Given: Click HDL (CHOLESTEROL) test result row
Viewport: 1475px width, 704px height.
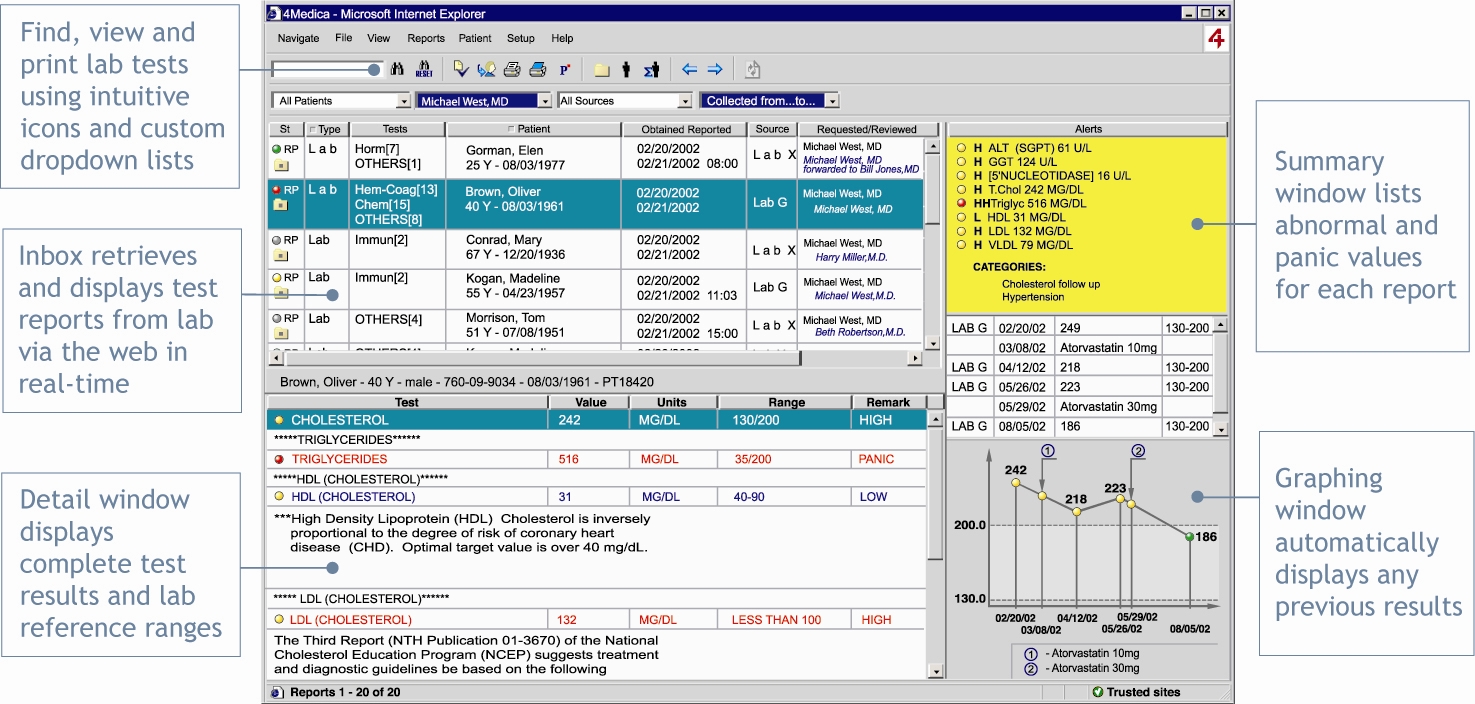Looking at the screenshot, I should [x=596, y=497].
